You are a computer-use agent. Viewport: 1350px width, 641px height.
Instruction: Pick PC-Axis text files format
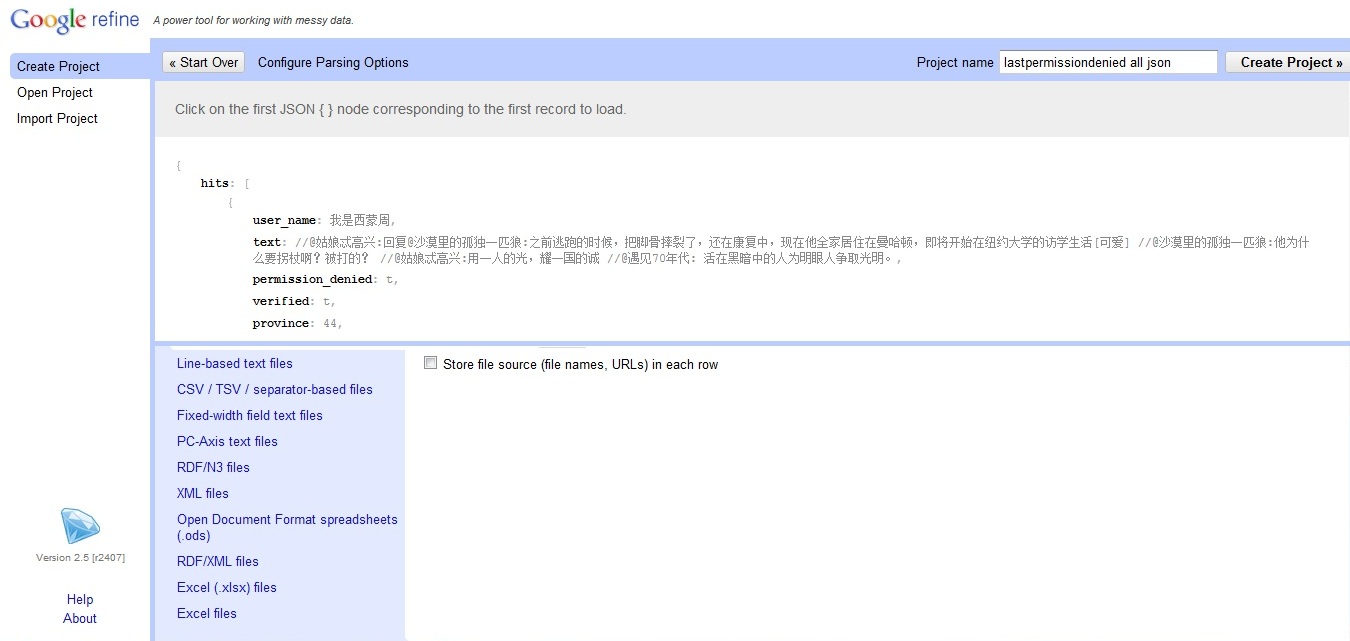click(x=227, y=441)
